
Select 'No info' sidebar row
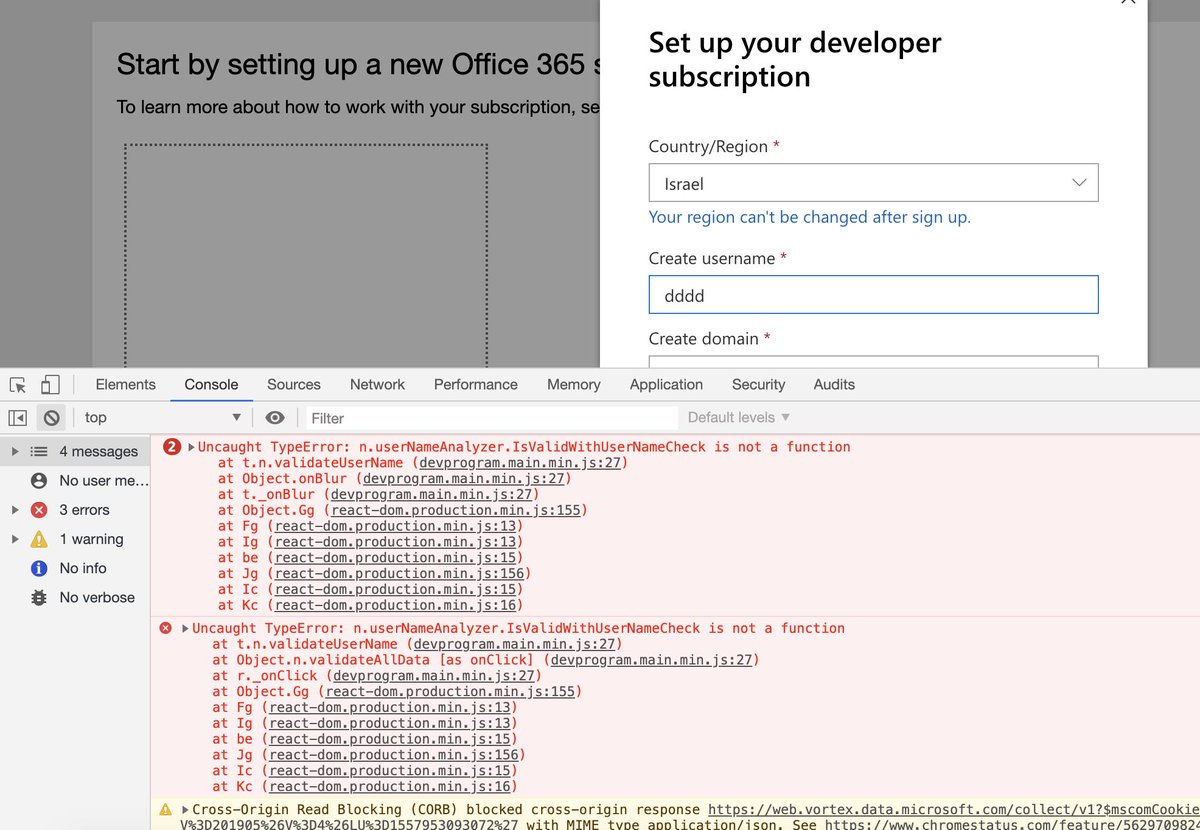point(75,568)
